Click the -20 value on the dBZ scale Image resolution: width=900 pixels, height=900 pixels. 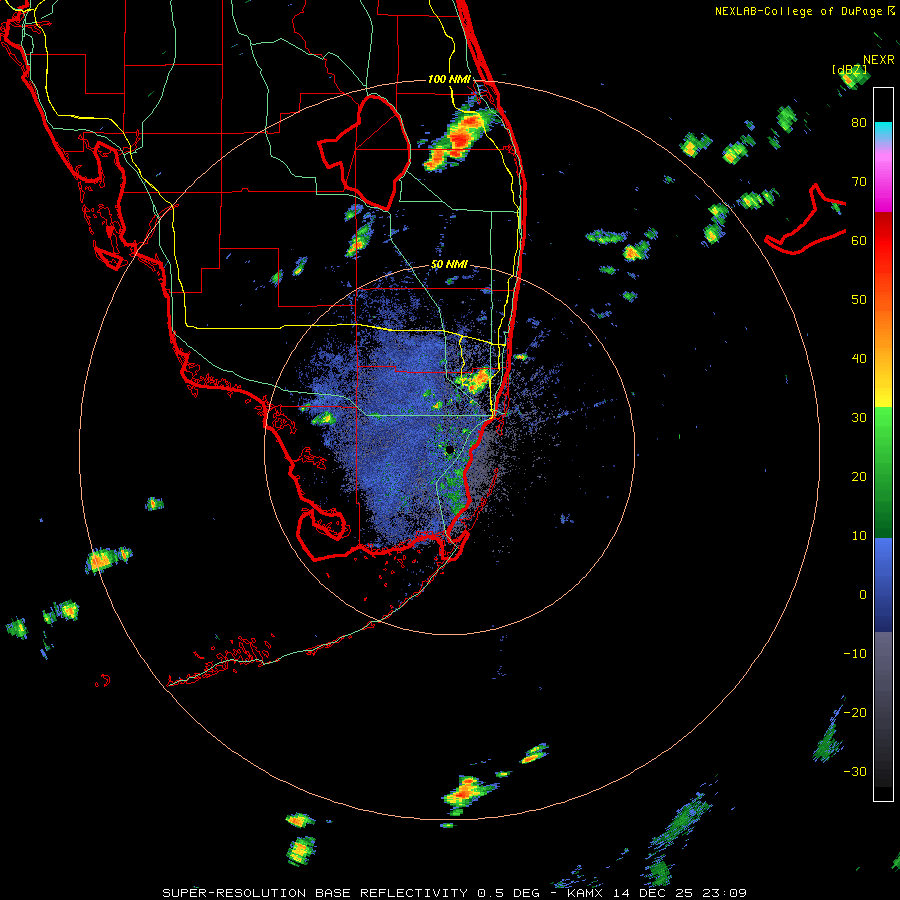[x=855, y=713]
